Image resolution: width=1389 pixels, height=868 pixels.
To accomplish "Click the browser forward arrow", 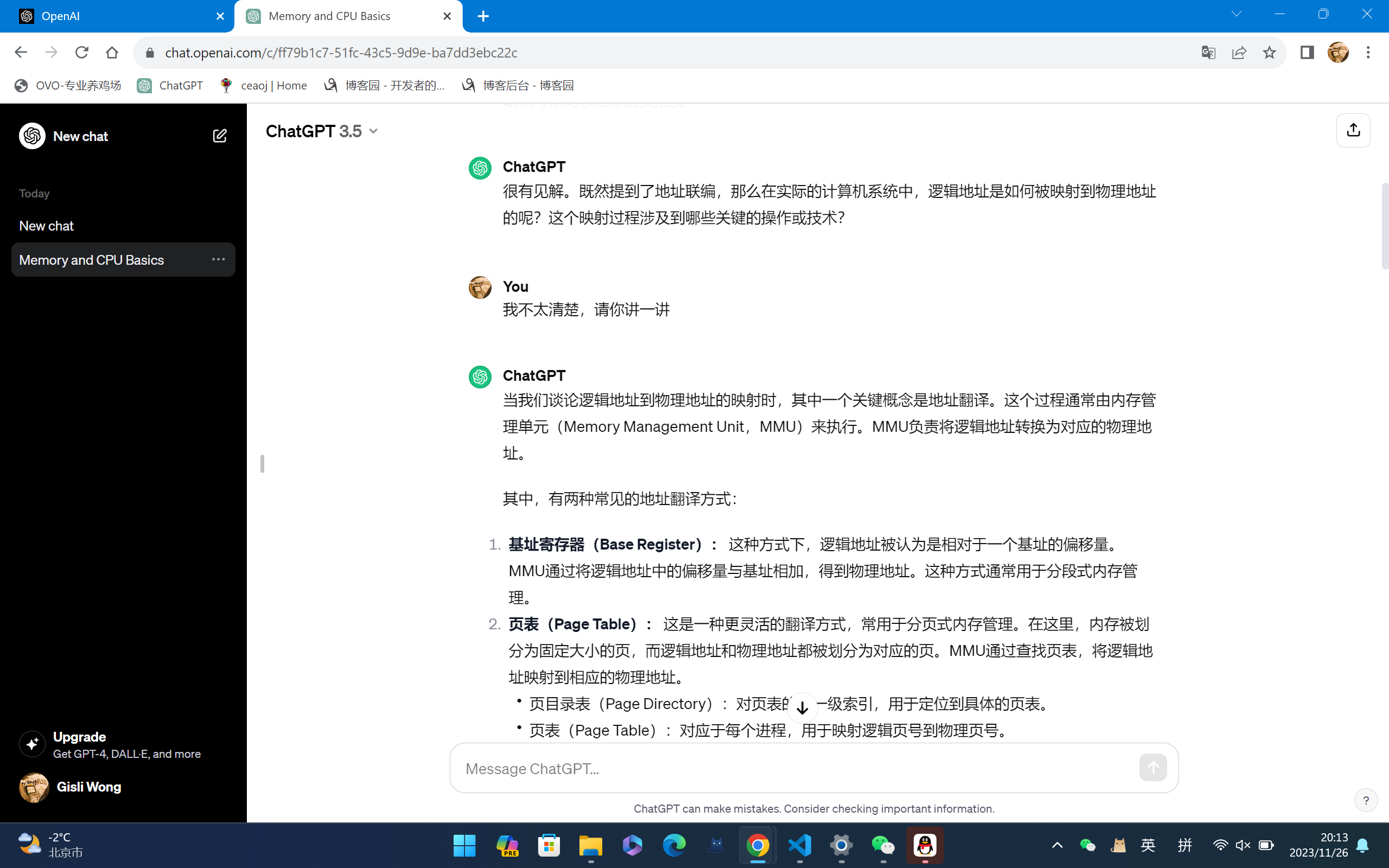I will 51,52.
